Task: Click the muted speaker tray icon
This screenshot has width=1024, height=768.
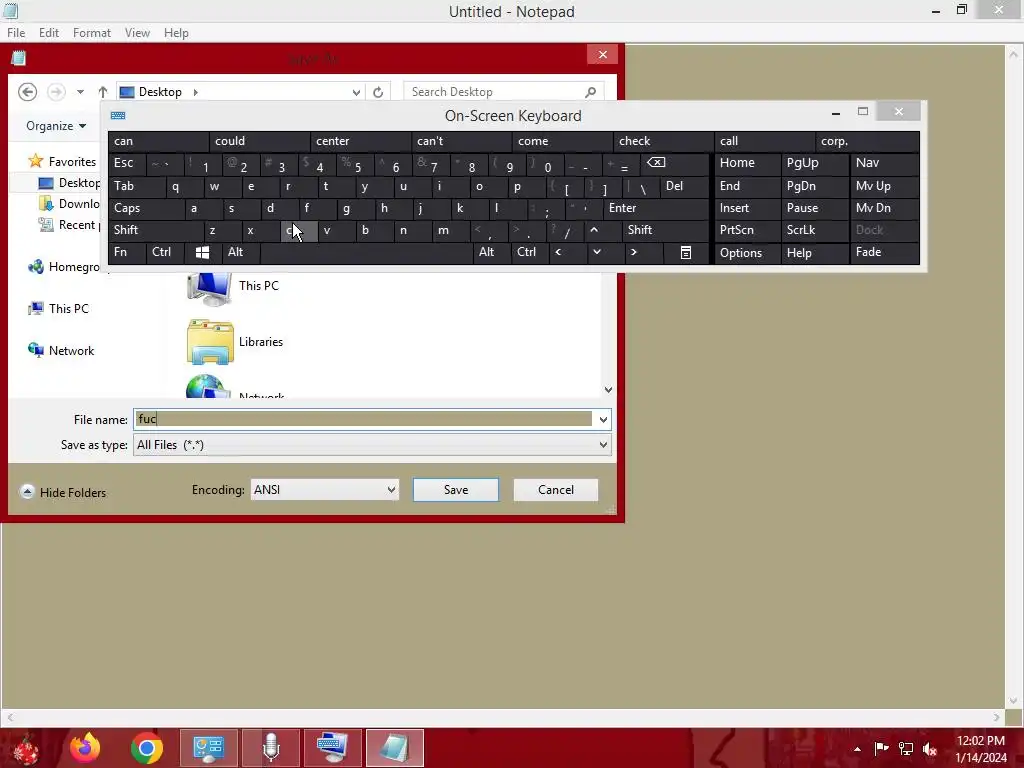Action: (930, 749)
